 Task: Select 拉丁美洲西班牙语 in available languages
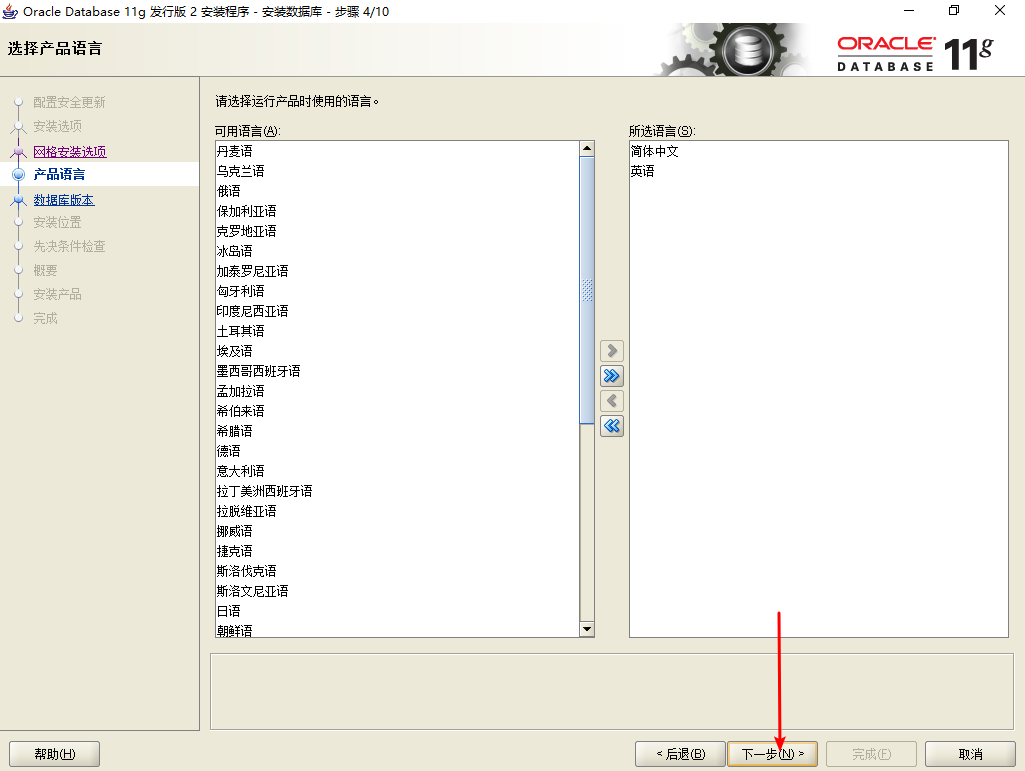click(x=397, y=491)
